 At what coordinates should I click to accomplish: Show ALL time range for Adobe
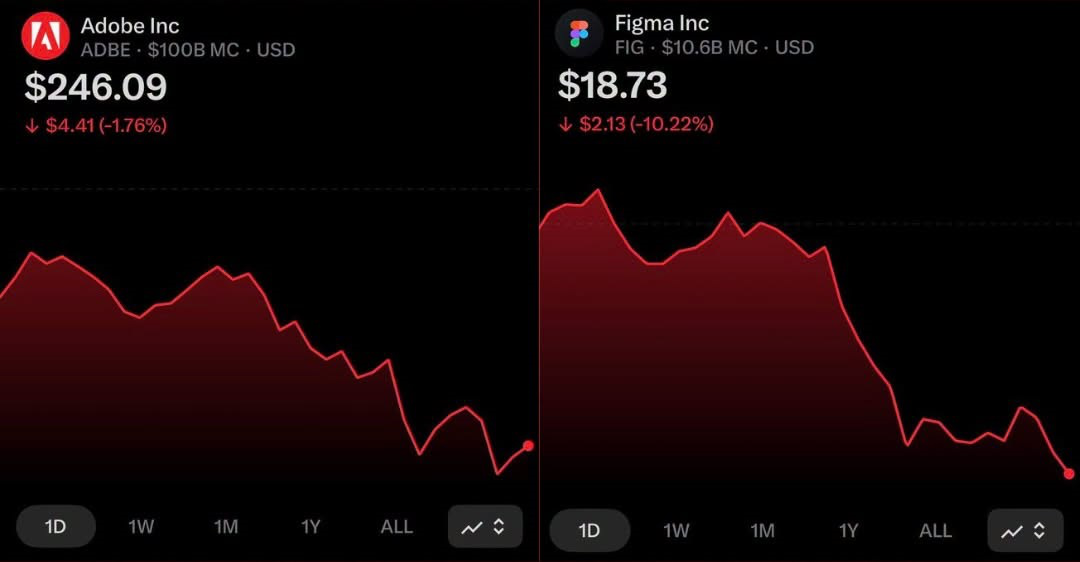coord(397,527)
